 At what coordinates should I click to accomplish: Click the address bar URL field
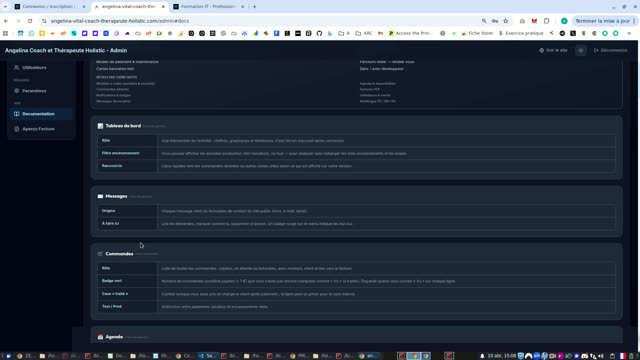coord(261,21)
